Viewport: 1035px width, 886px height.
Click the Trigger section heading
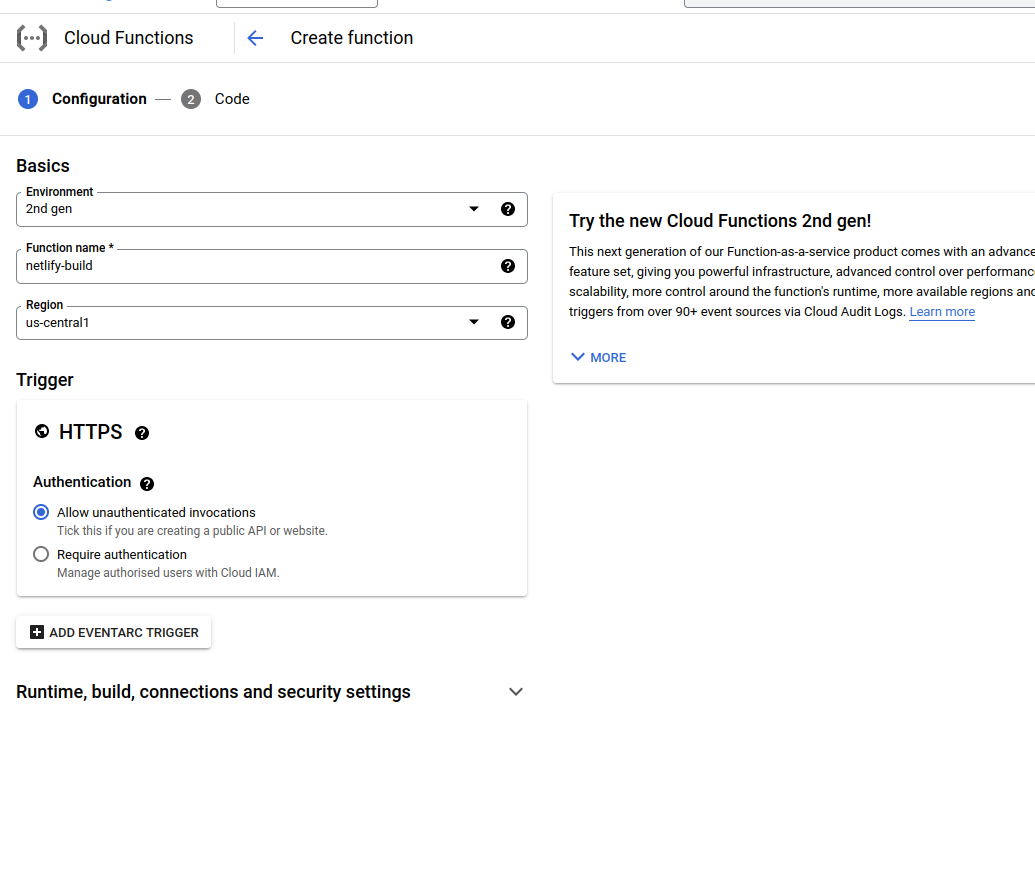click(x=45, y=380)
